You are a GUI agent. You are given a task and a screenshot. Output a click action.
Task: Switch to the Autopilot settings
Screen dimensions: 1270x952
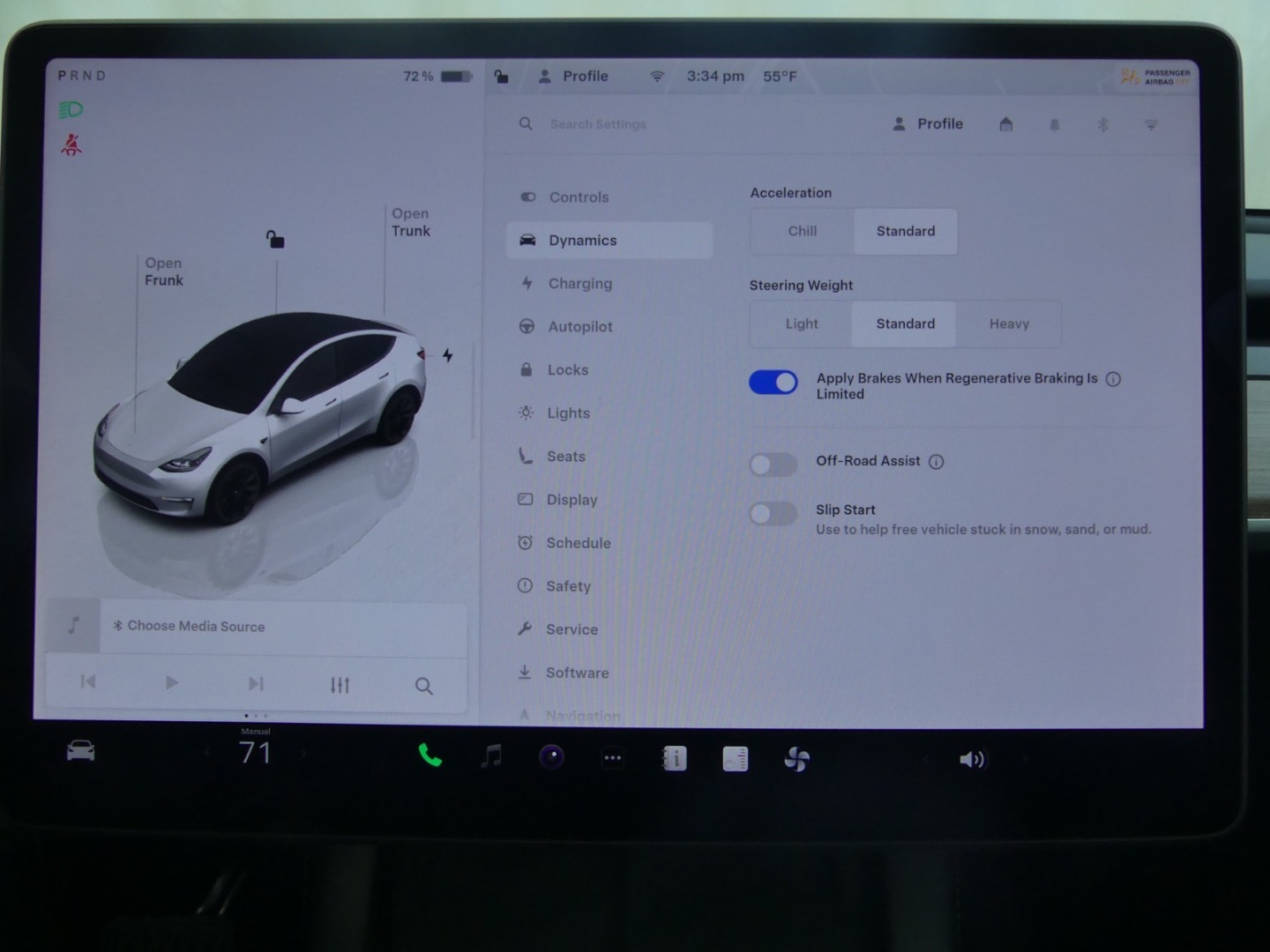point(579,327)
